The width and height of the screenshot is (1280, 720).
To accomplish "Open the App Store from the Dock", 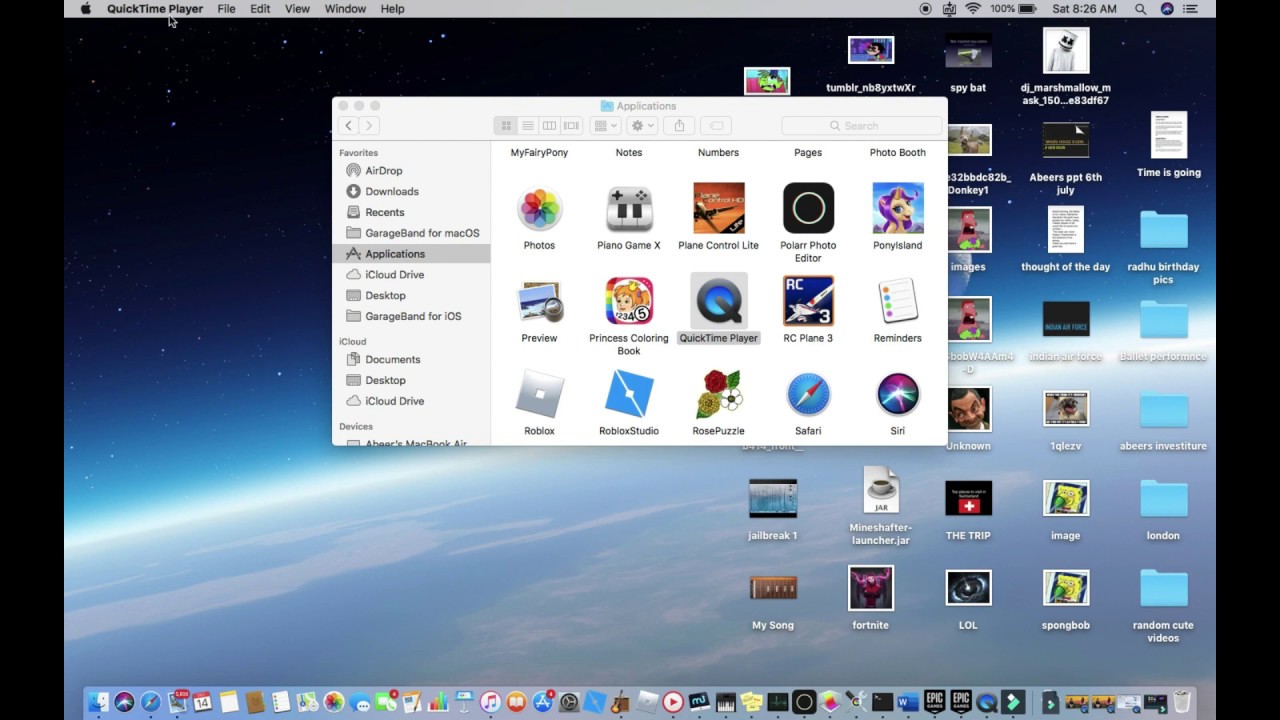I will (x=543, y=702).
